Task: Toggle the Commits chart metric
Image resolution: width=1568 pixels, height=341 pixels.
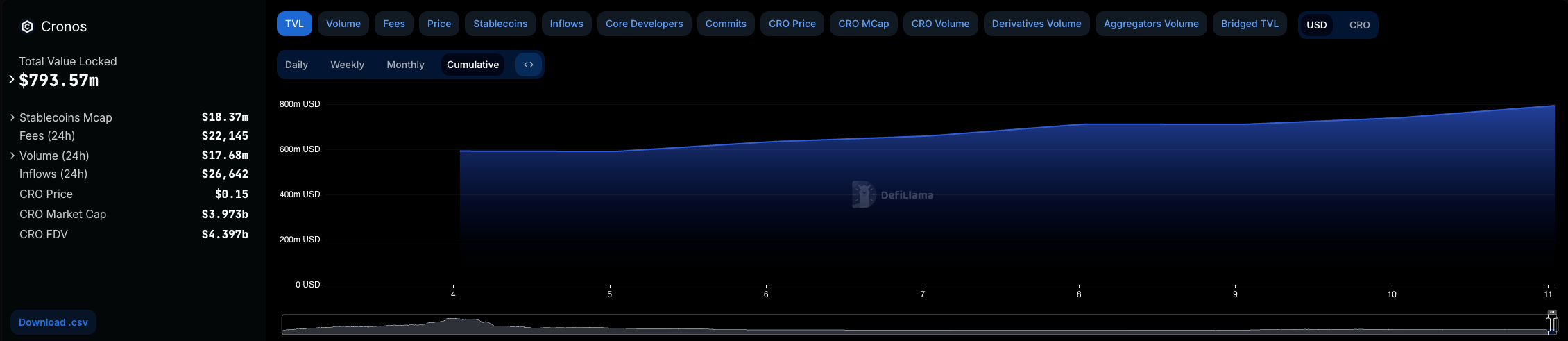Action: pyautogui.click(x=726, y=24)
